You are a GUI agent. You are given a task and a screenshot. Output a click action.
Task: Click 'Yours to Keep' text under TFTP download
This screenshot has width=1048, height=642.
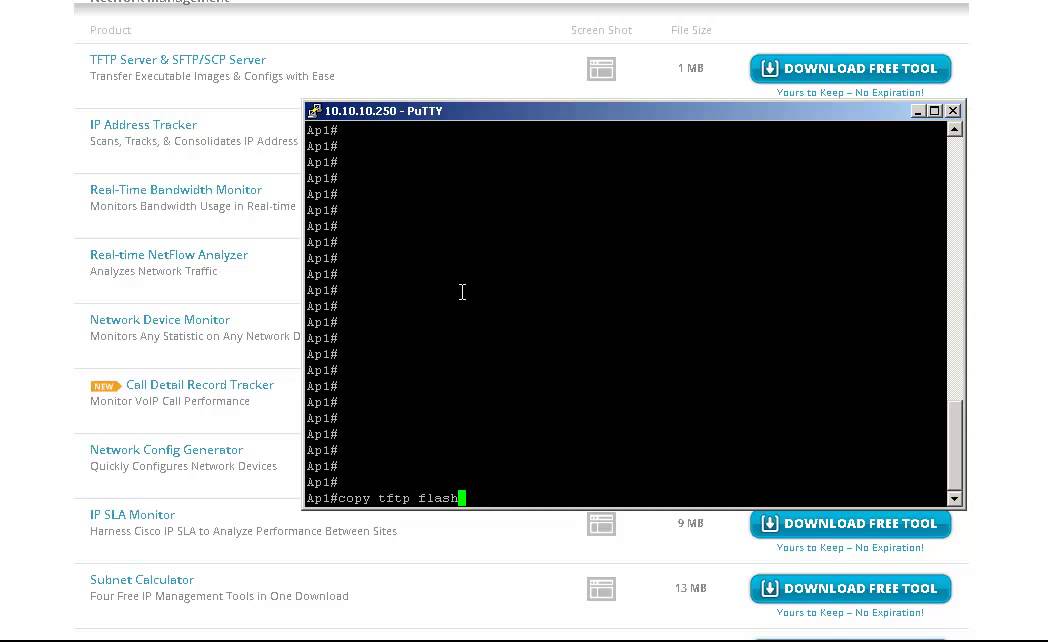click(850, 92)
